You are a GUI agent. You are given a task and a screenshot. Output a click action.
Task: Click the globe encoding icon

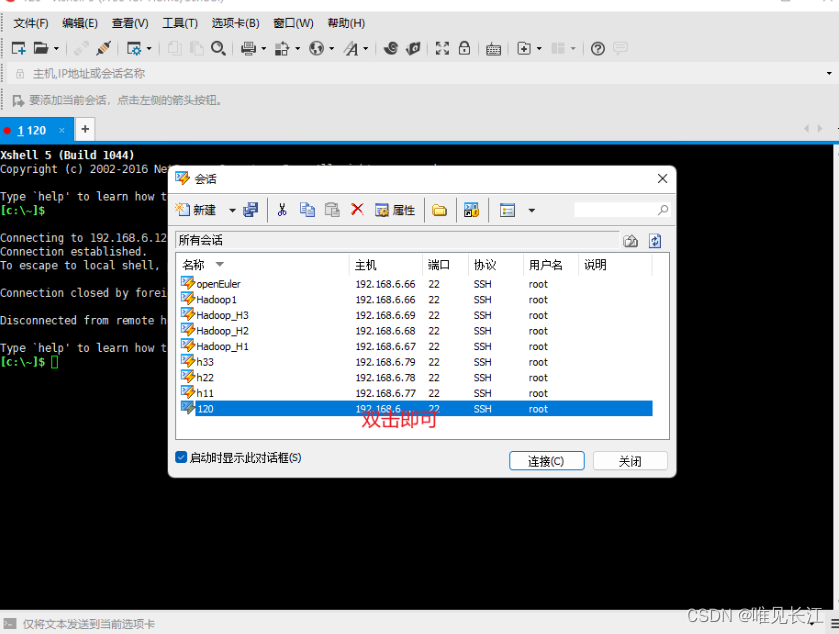click(317, 49)
